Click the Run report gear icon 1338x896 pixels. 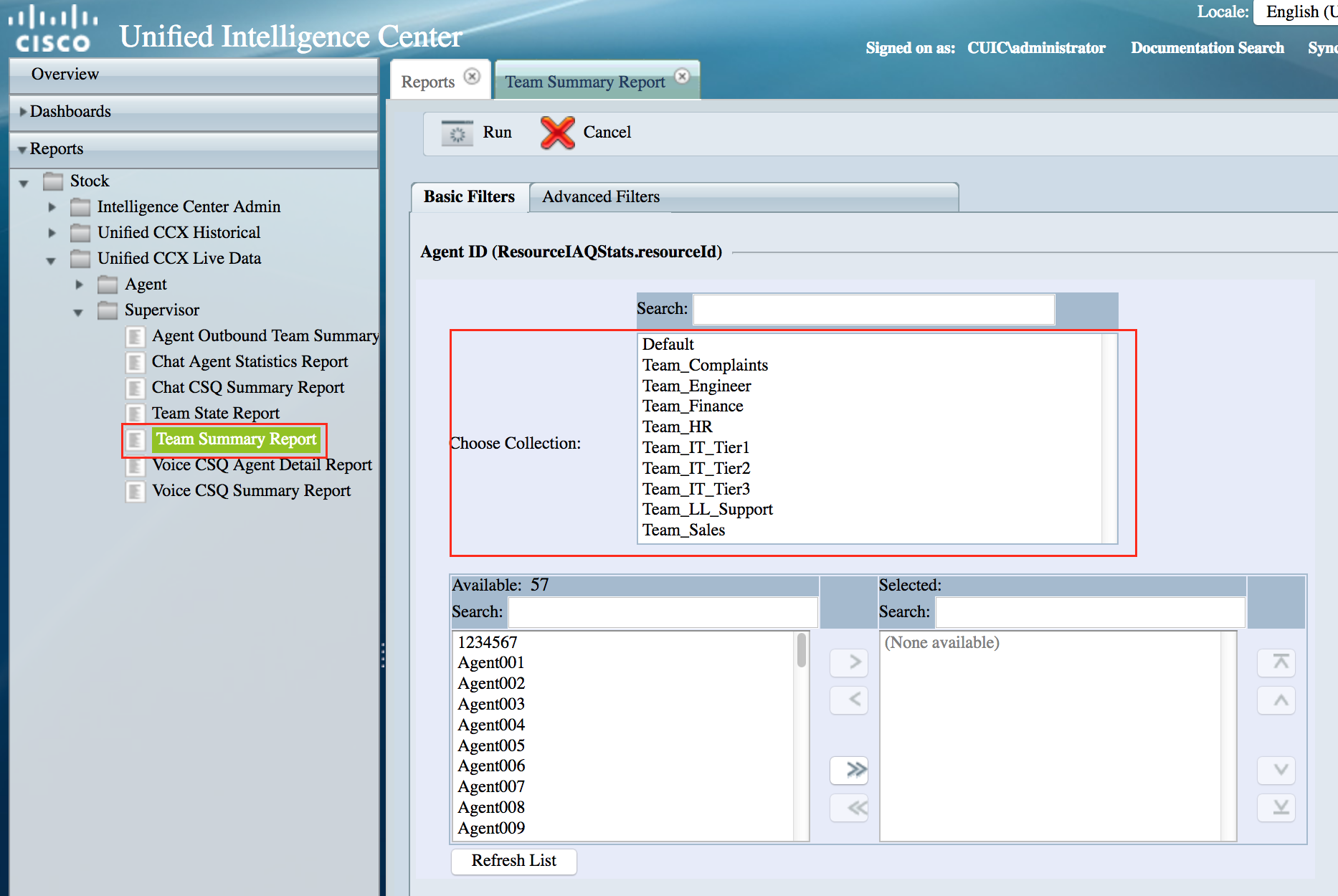(457, 133)
